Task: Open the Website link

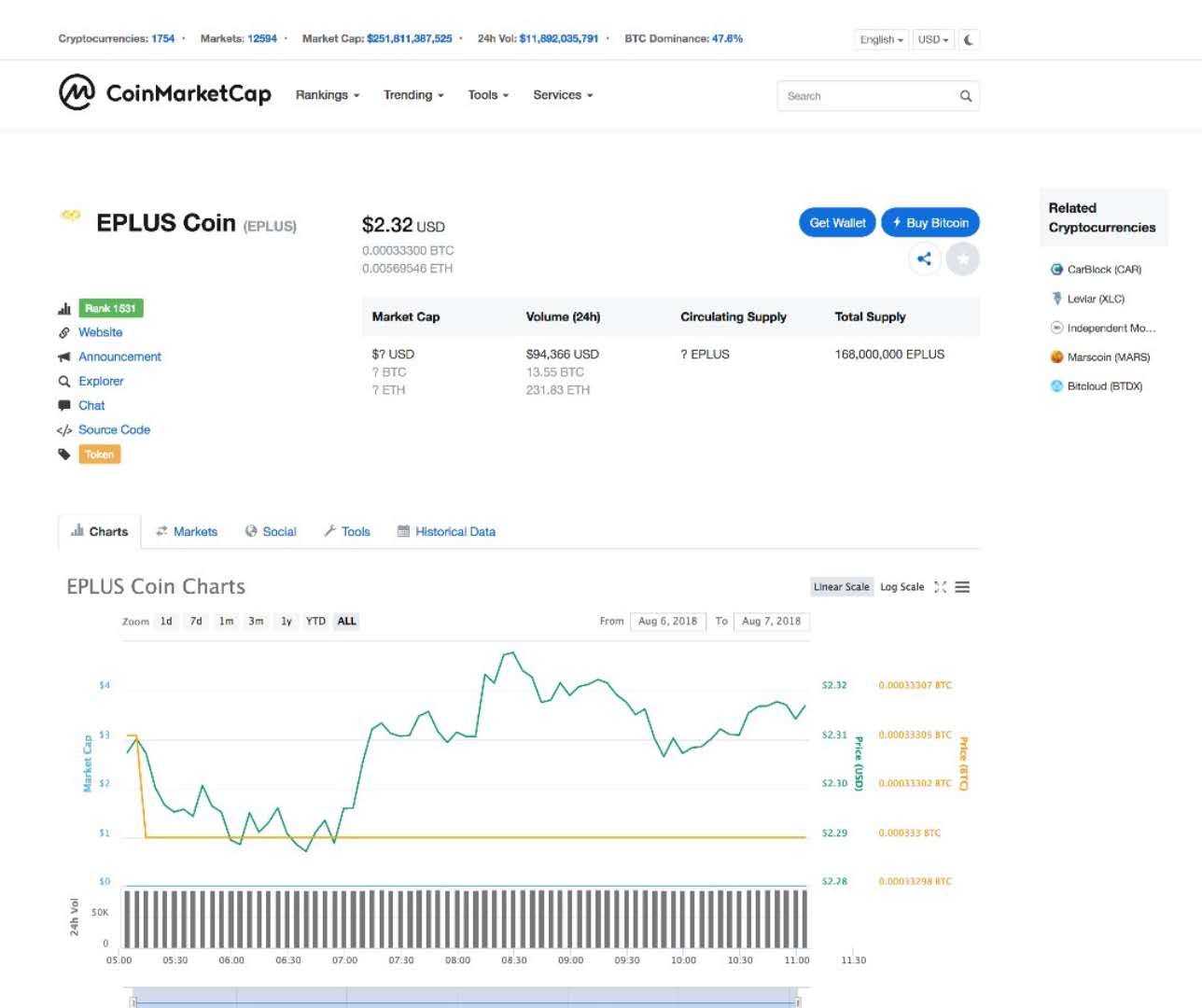Action: pos(100,332)
